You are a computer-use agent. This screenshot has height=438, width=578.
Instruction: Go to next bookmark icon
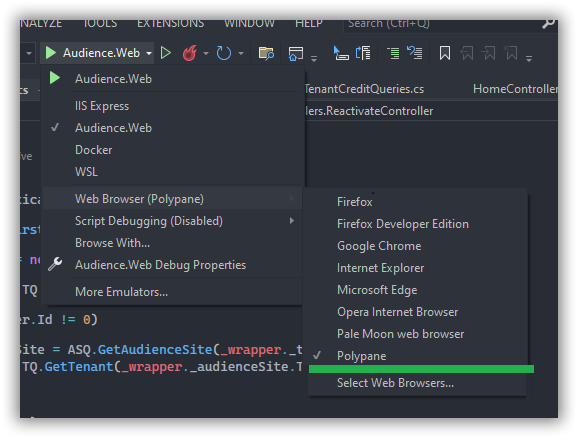click(x=489, y=53)
